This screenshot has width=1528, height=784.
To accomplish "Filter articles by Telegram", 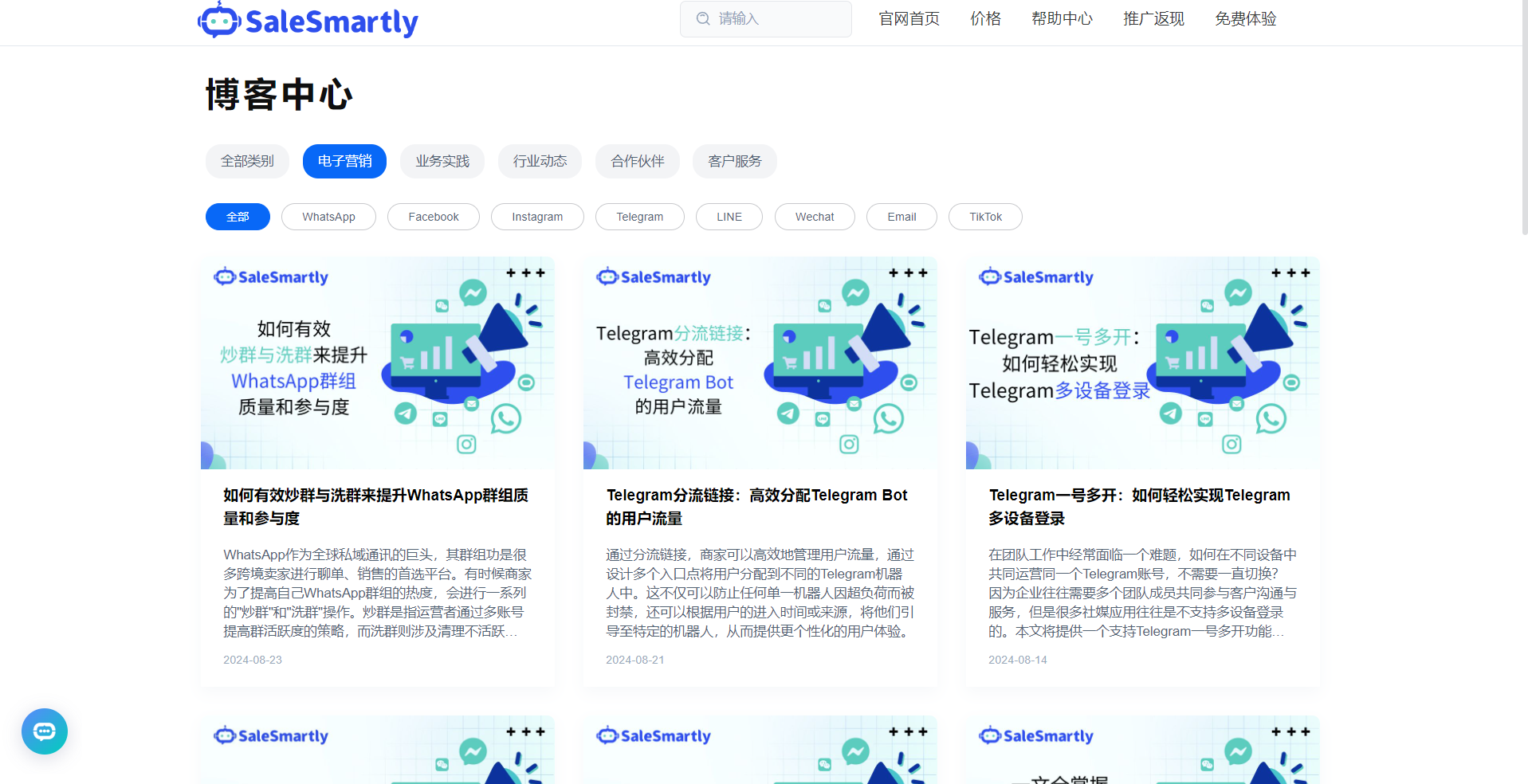I will tap(639, 217).
